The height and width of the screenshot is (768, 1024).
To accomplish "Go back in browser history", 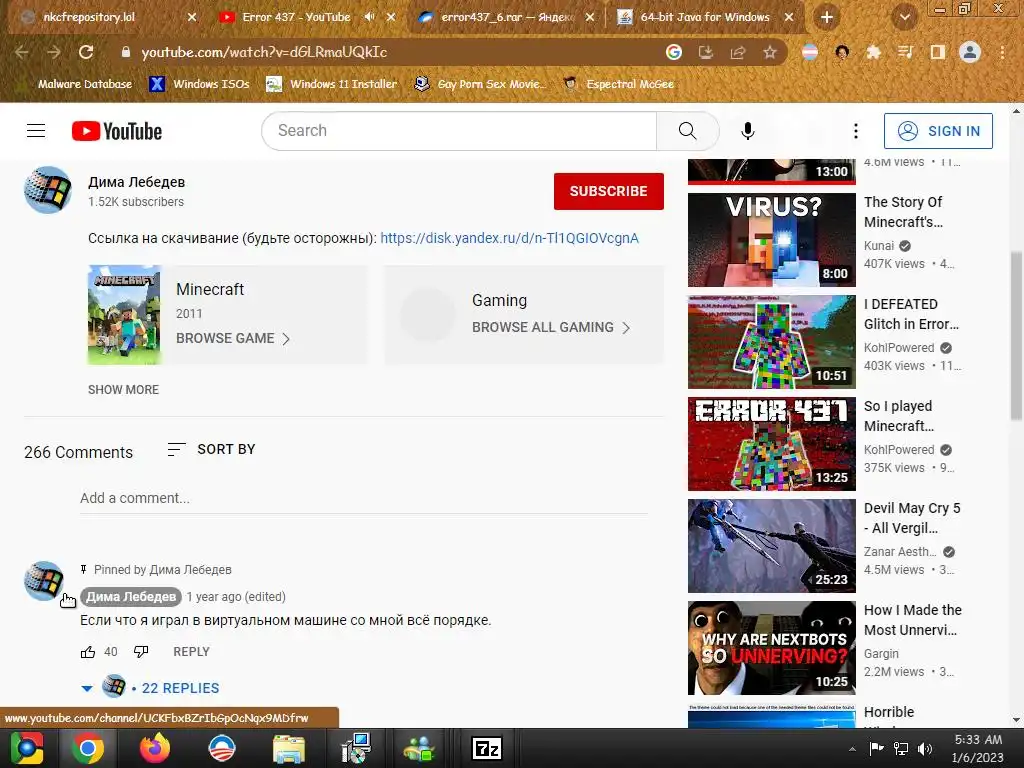I will click(22, 52).
